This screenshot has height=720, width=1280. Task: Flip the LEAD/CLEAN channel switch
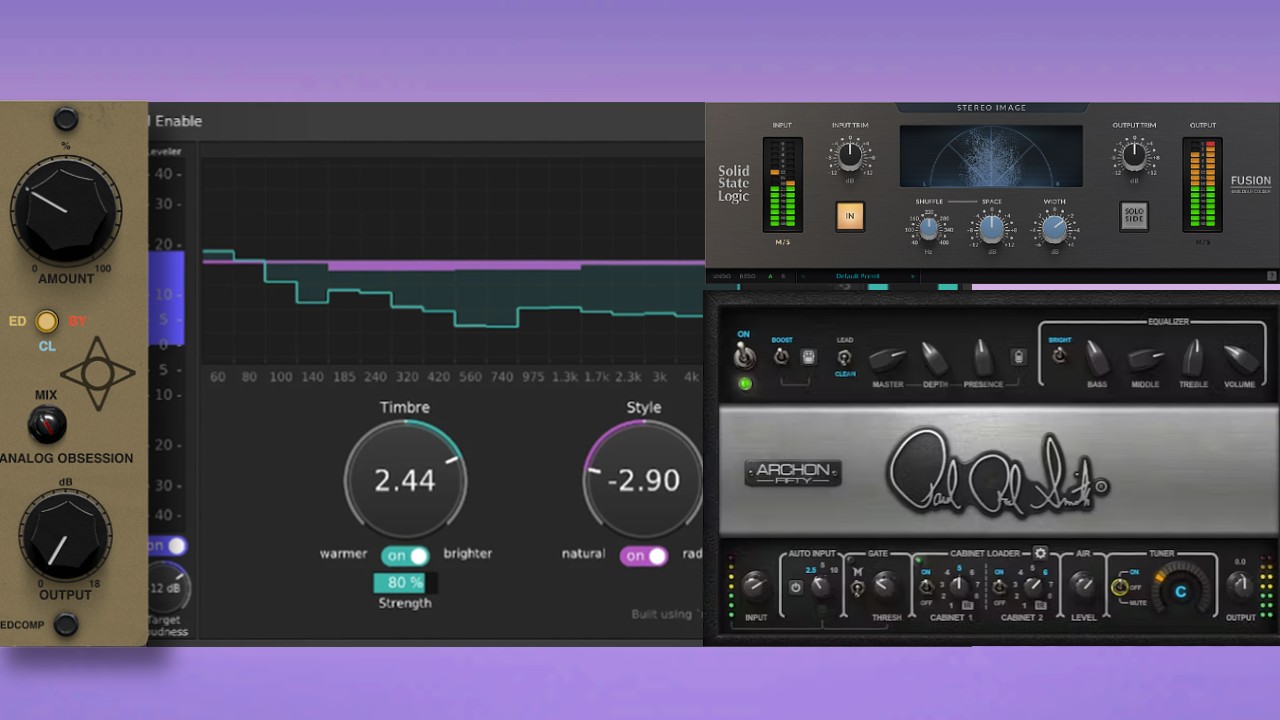tap(844, 357)
